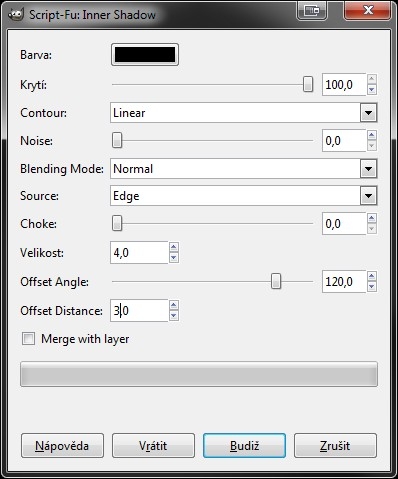Image resolution: width=398 pixels, height=479 pixels.
Task: Increase Velikost value with the up arrow
Action: tap(174, 247)
